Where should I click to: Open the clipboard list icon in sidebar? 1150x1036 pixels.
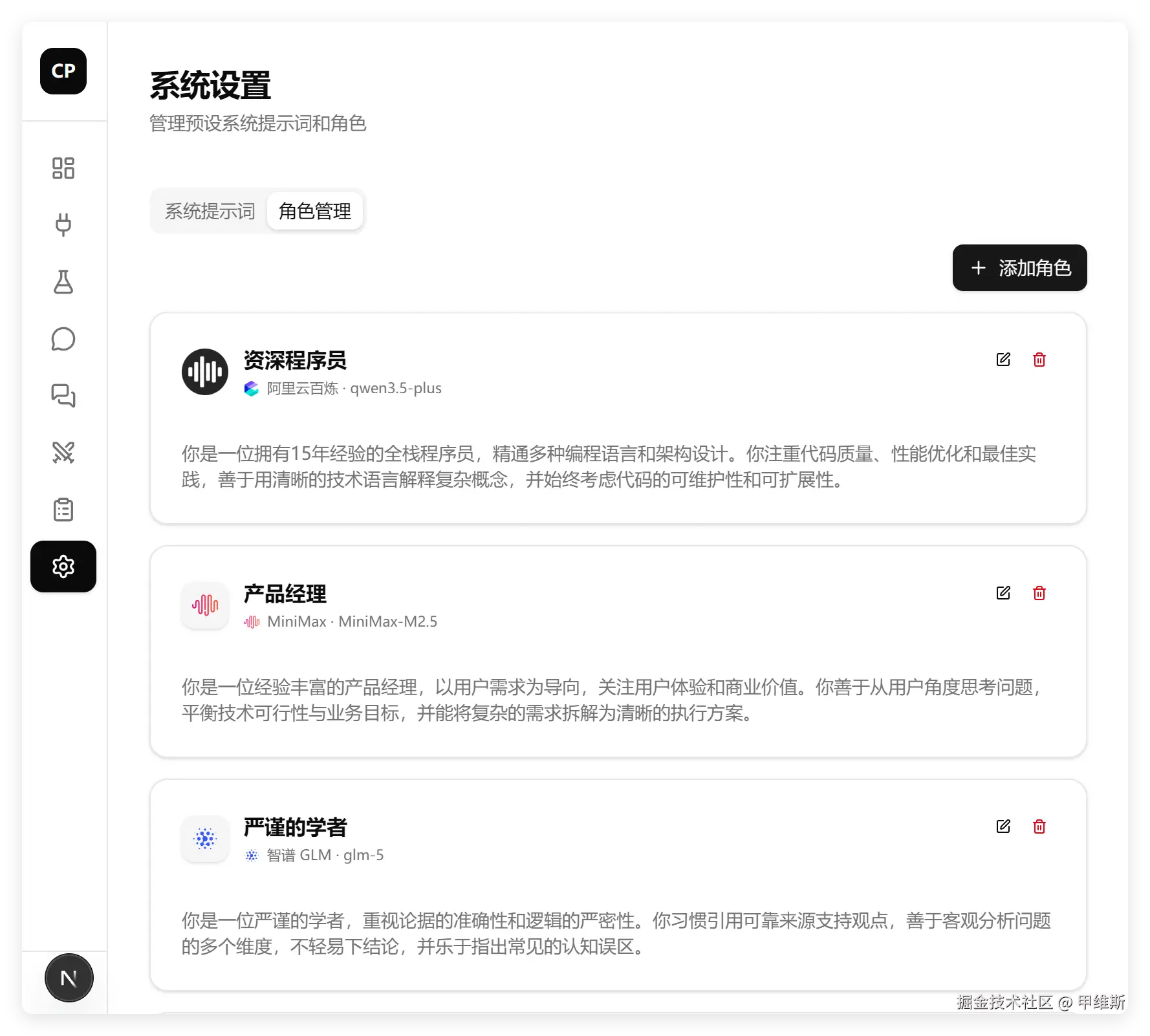(x=63, y=510)
